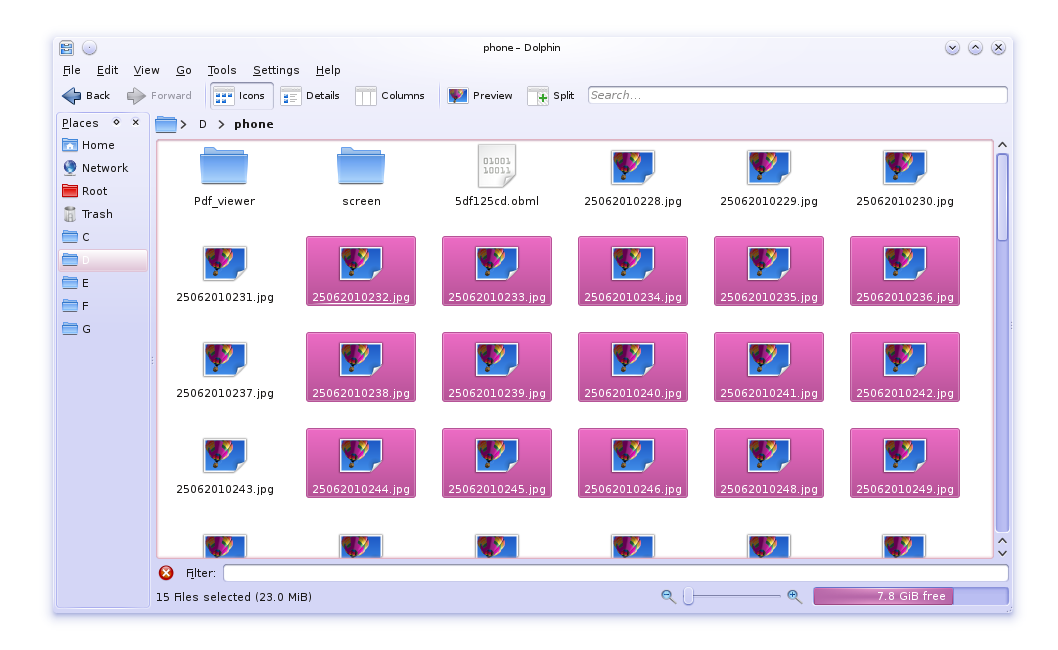Toggle the Preview button
Viewport: 1058px width, 650px height.
click(x=480, y=96)
